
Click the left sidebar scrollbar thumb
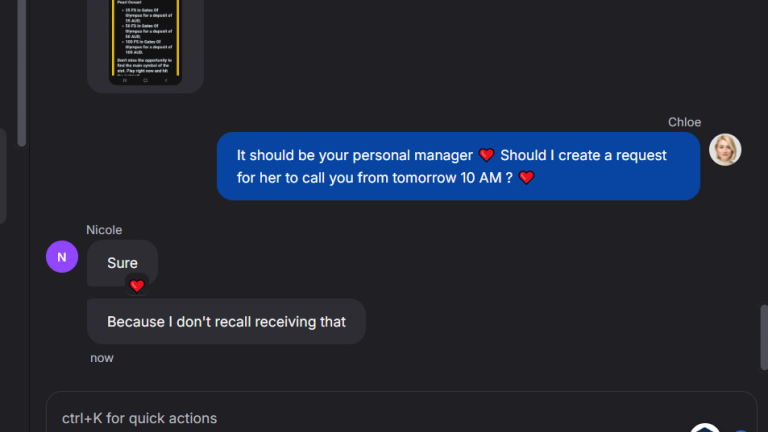pos(22,73)
